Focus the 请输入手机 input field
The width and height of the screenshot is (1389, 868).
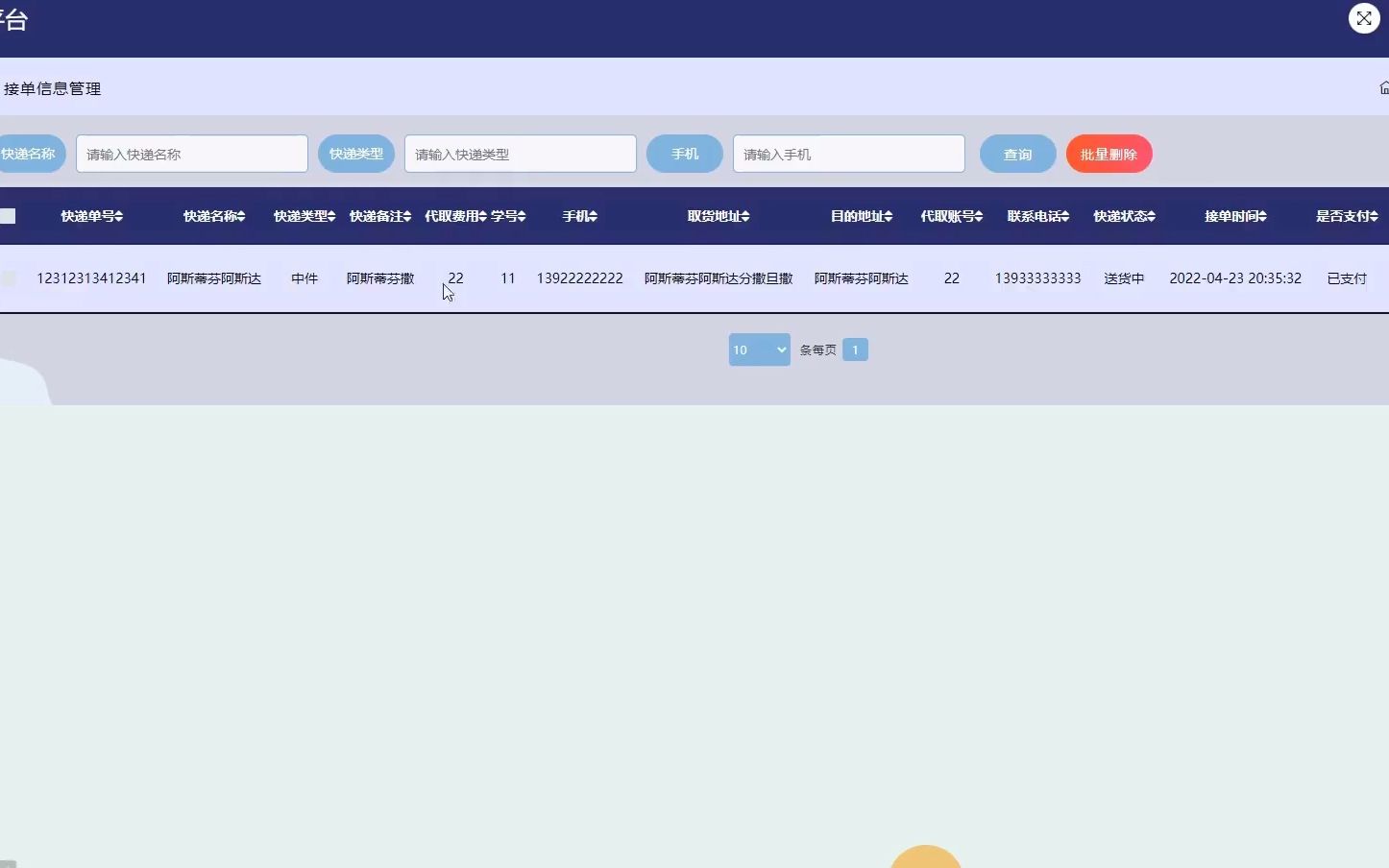849,154
